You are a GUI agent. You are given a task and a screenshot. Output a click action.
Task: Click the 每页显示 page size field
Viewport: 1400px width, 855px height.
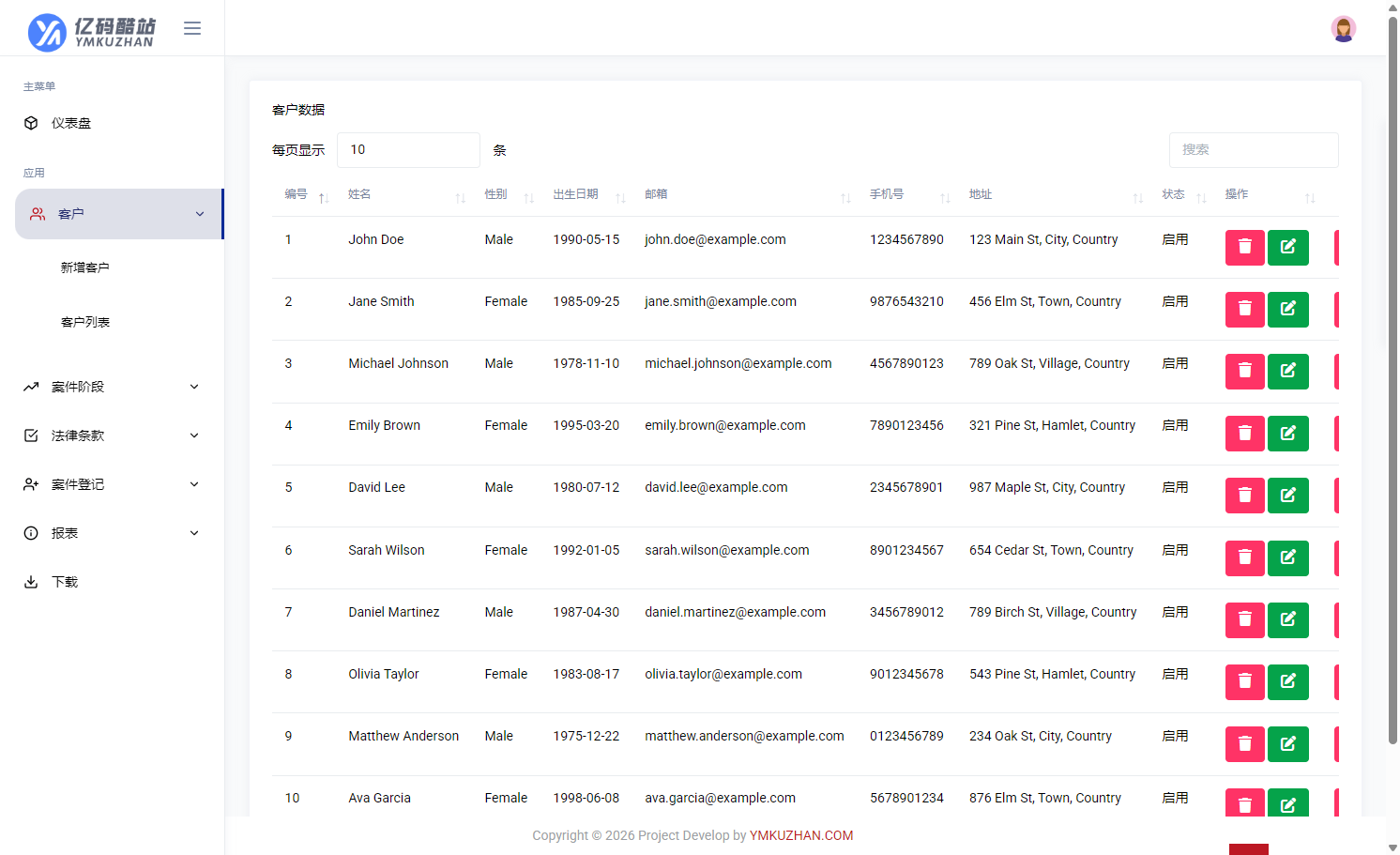[408, 150]
